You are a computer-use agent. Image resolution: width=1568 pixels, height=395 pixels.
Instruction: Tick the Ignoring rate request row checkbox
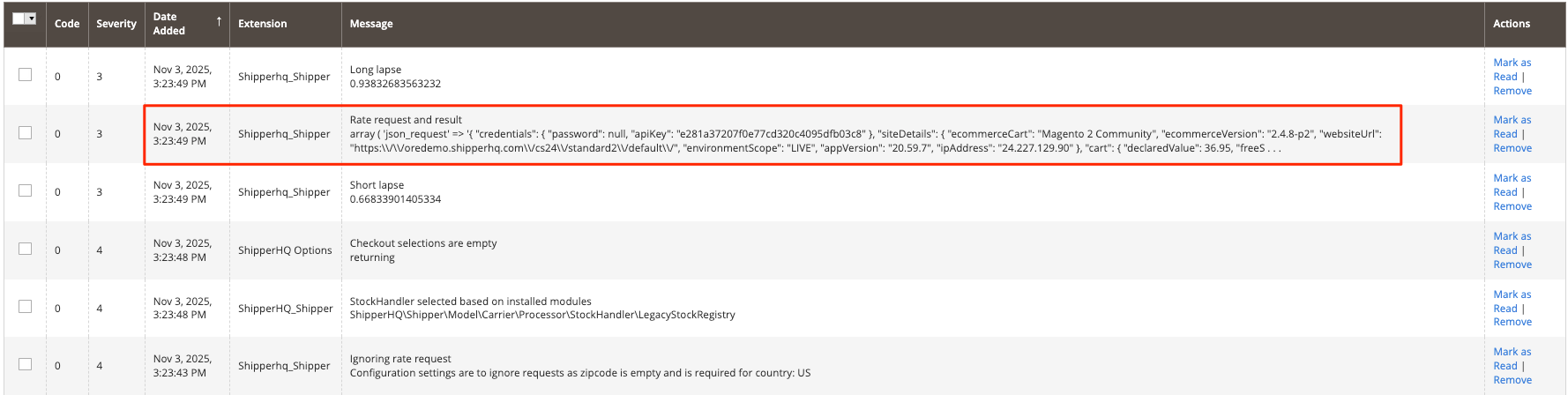pos(26,364)
